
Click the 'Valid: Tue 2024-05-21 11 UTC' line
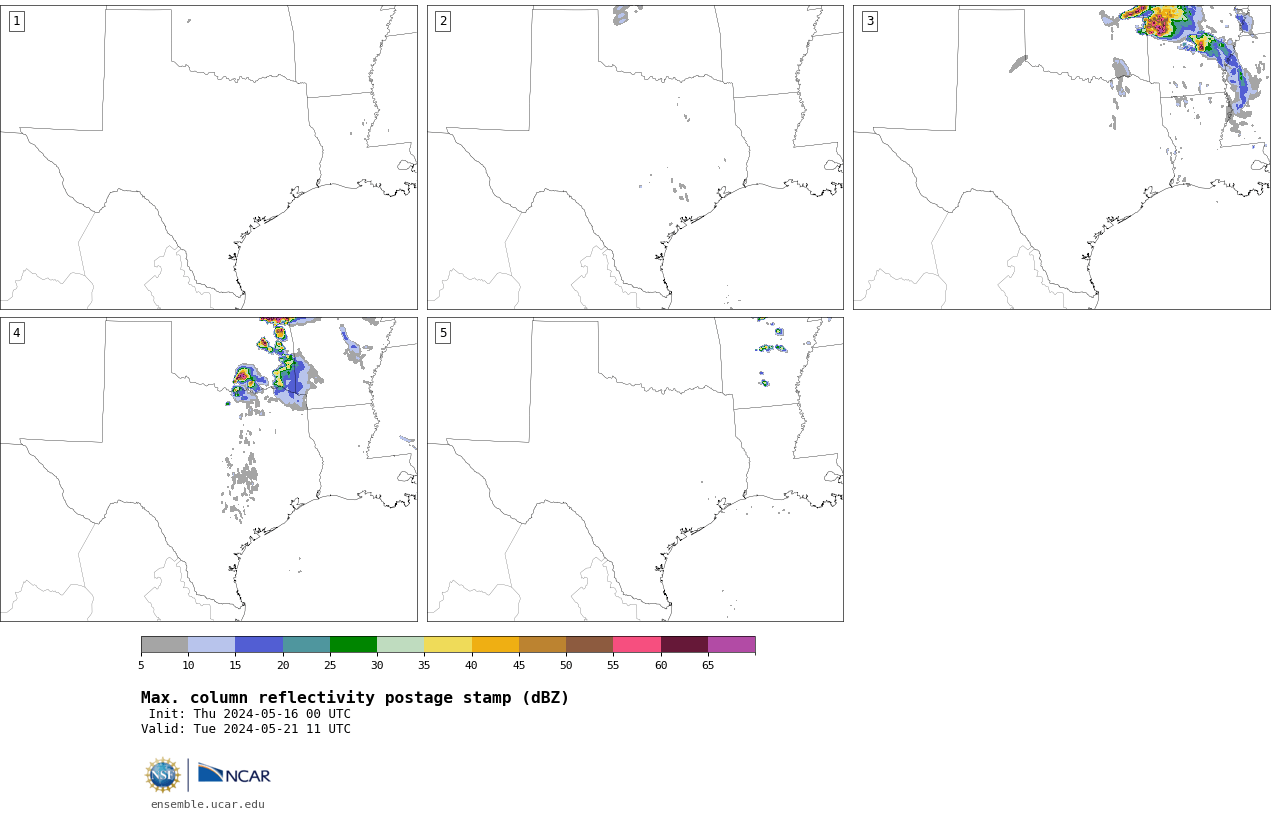pyautogui.click(x=246, y=729)
